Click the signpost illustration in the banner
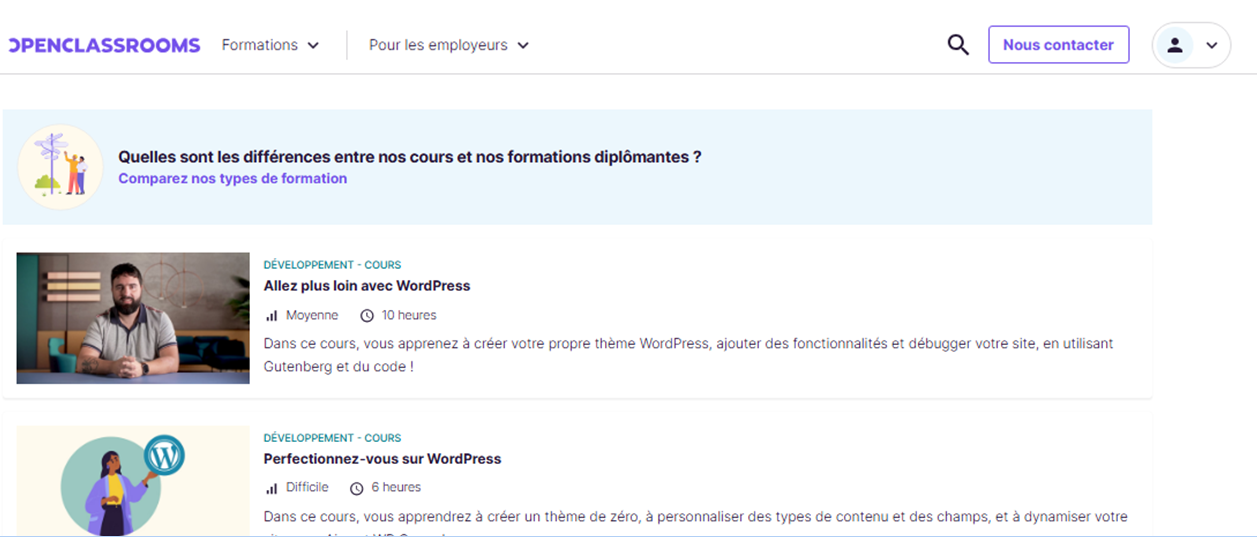The width and height of the screenshot is (1257, 537). coord(61,167)
